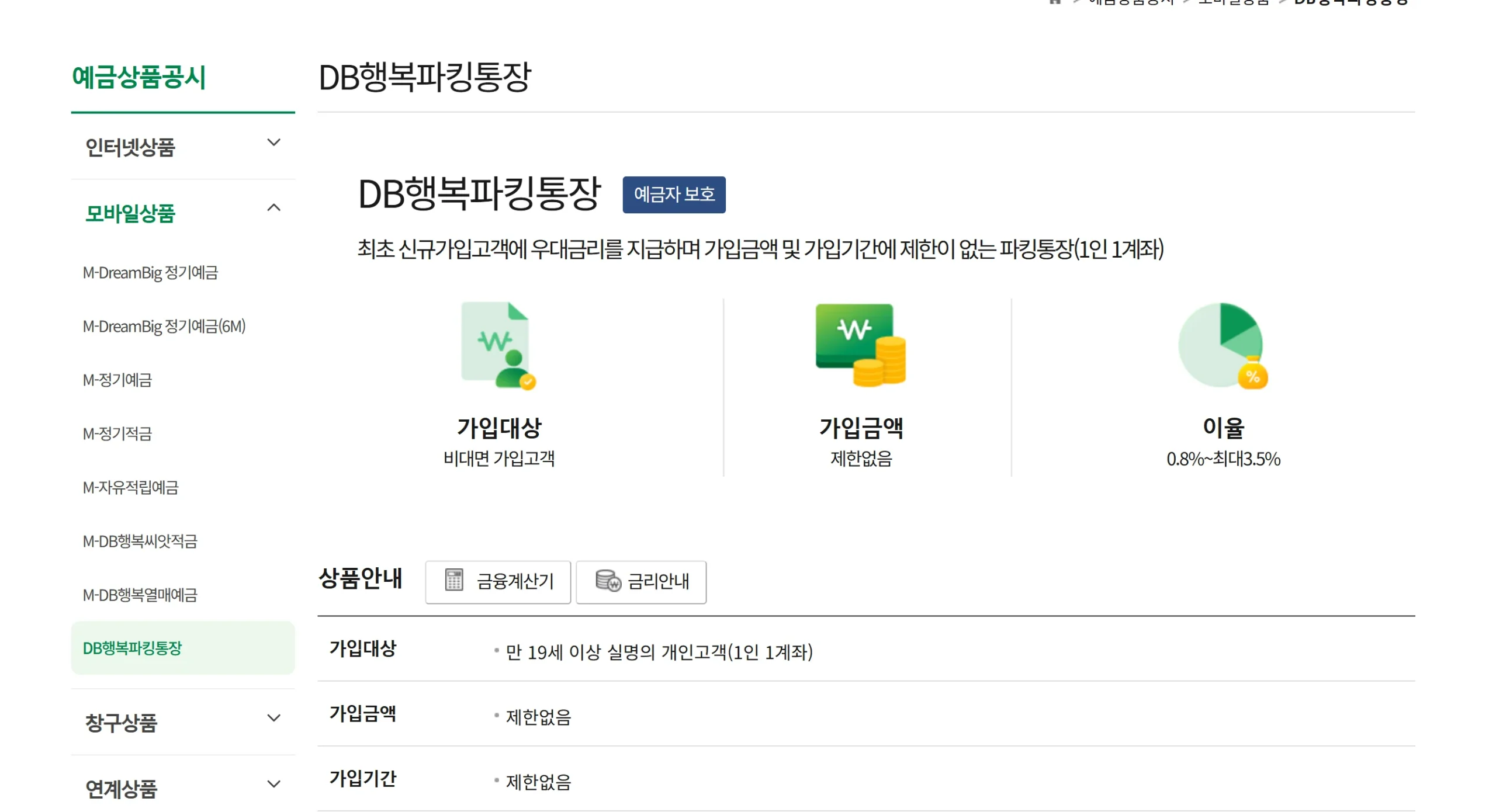The height and width of the screenshot is (812, 1496).
Task: Click the 가입기간 row label
Action: [x=362, y=778]
